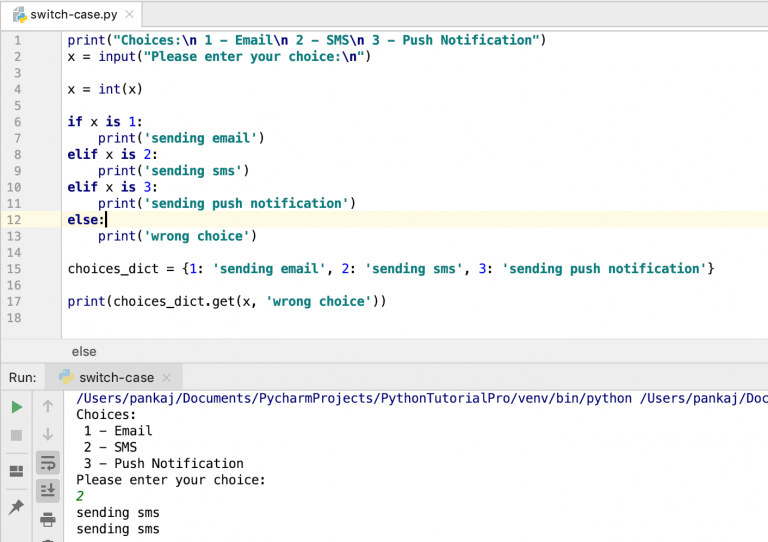Viewport: 768px width, 542px height.
Task: Click the code 'x = int(x)'
Action: coord(105,89)
